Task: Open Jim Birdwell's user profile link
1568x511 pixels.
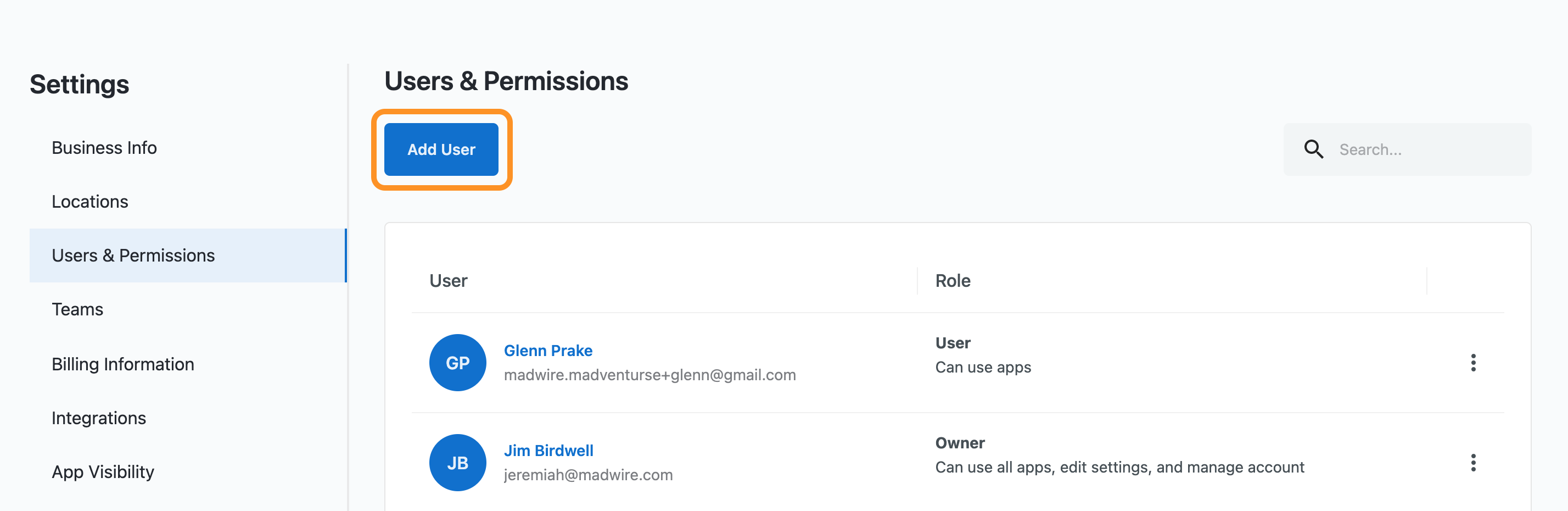Action: (x=548, y=450)
